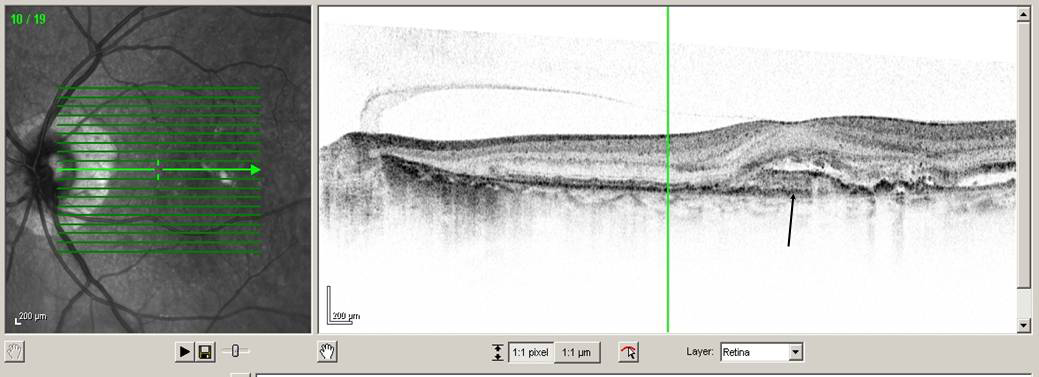
Task: Click the playback speed slider handle
Action: (235, 351)
